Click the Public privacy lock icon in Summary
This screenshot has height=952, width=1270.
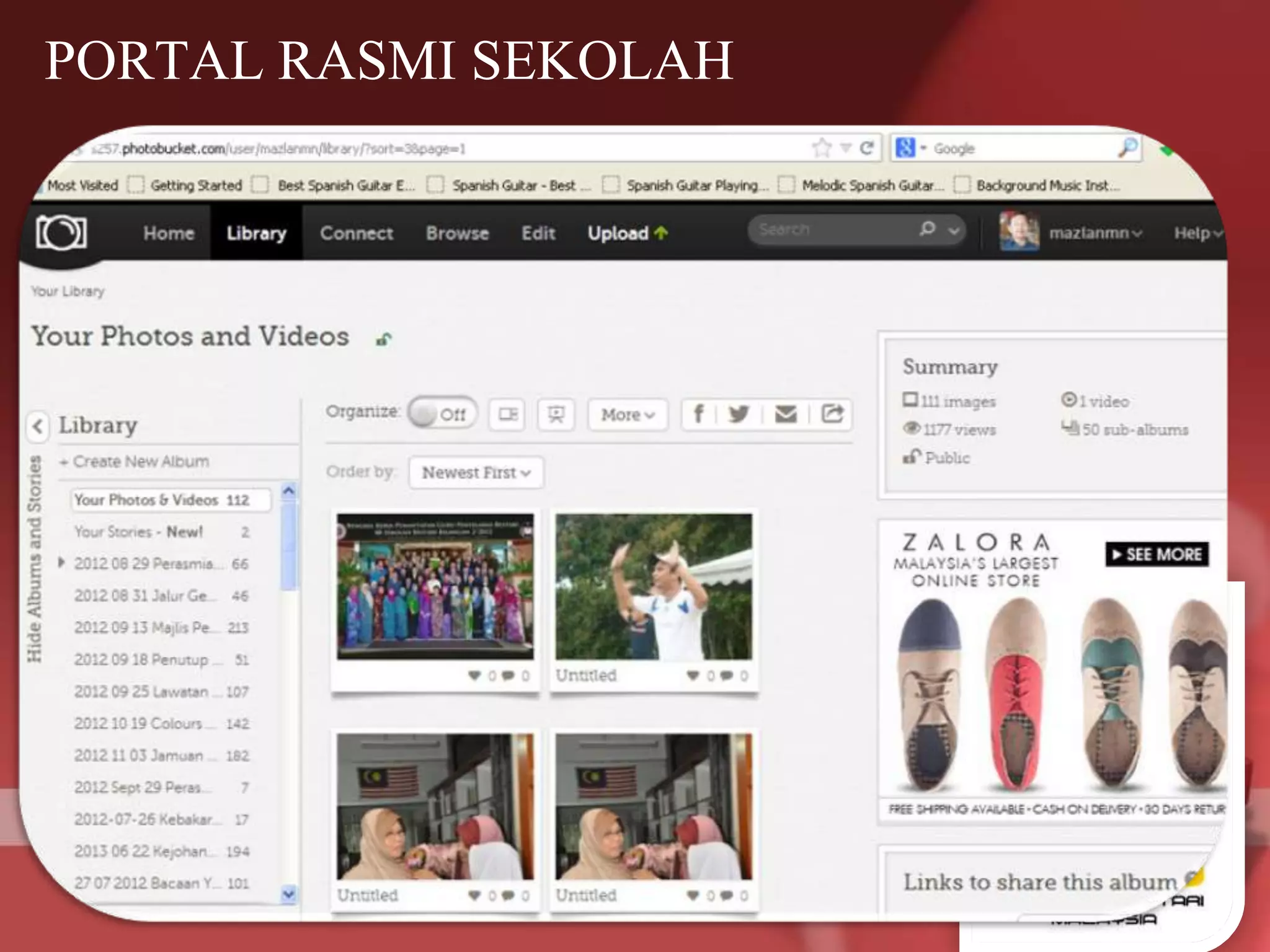(x=911, y=457)
